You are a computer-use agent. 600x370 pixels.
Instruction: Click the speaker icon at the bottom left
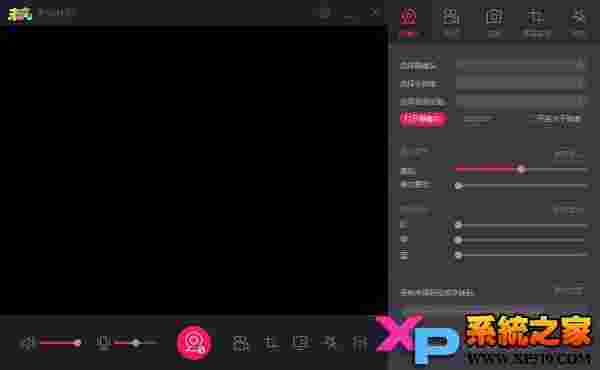(28, 343)
